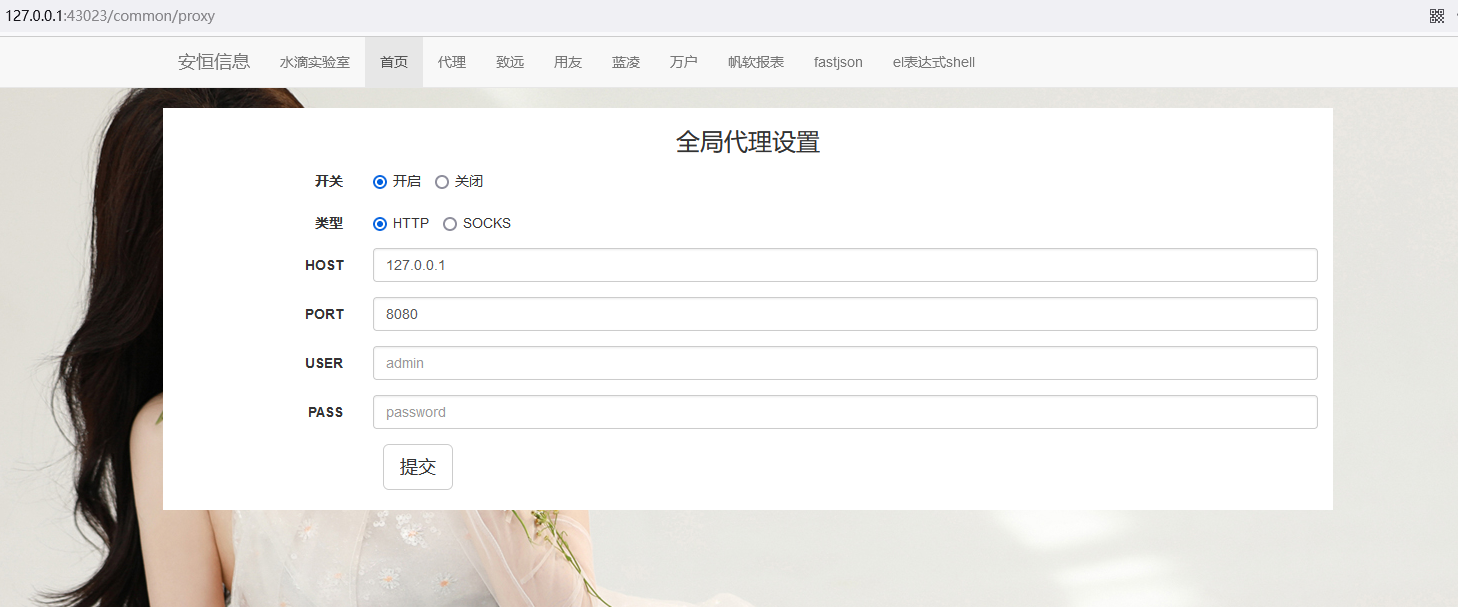Click the URL in the address bar

point(110,16)
